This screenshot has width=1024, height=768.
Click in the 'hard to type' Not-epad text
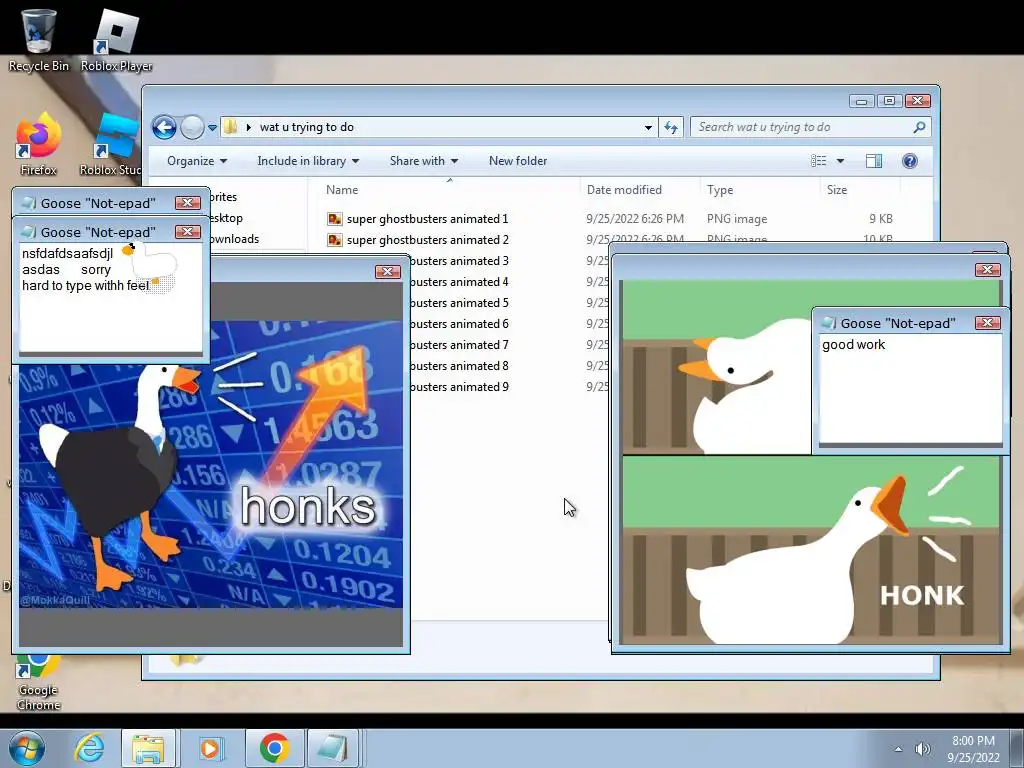click(x=85, y=285)
